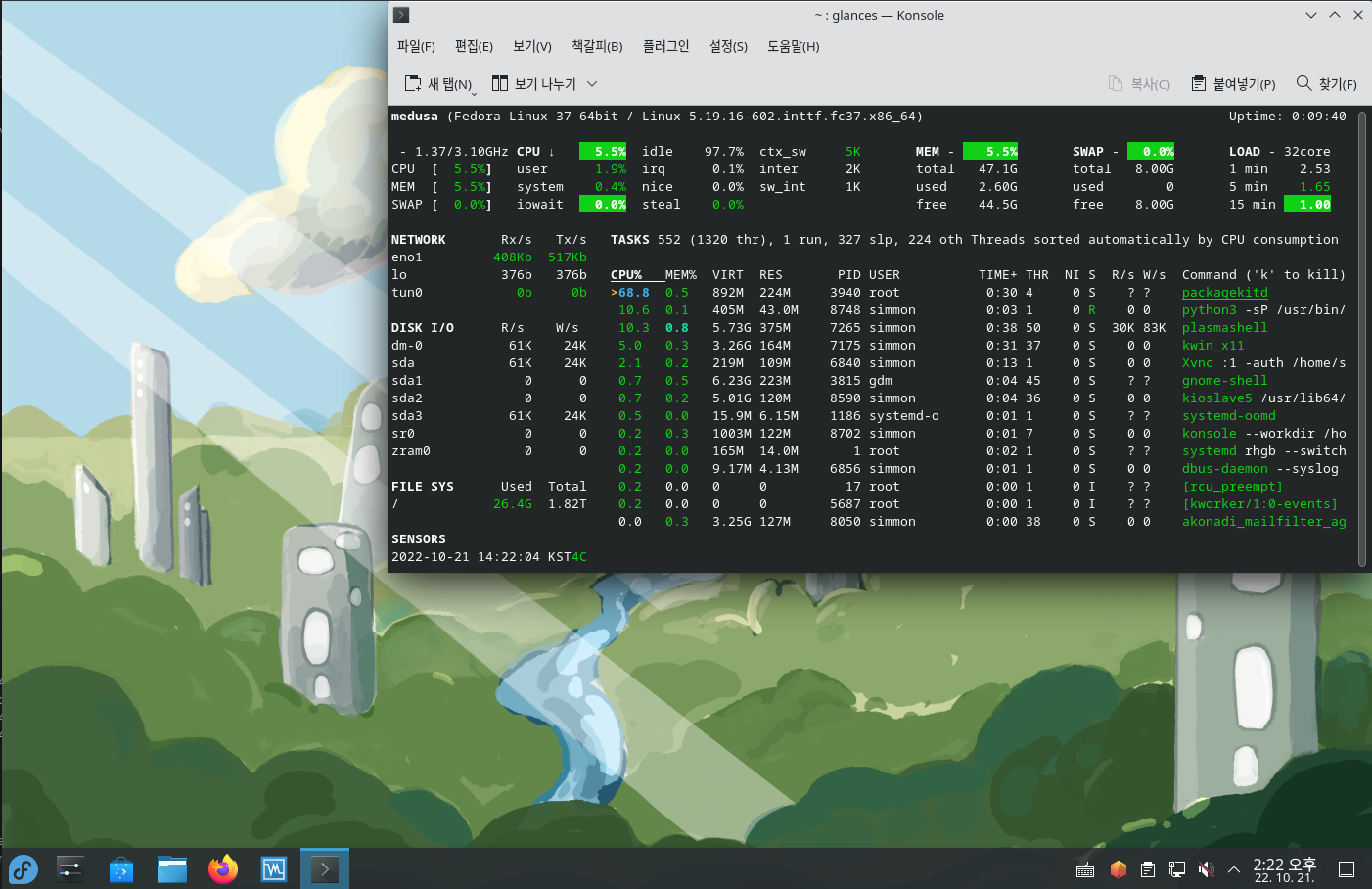The width and height of the screenshot is (1372, 889).
Task: Open the View (보기) menu
Action: [532, 46]
